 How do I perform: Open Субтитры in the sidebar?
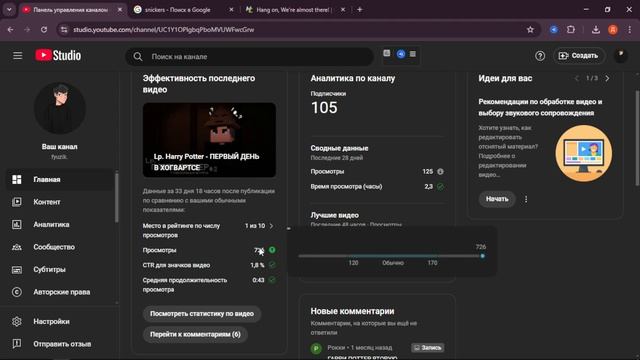[60, 269]
